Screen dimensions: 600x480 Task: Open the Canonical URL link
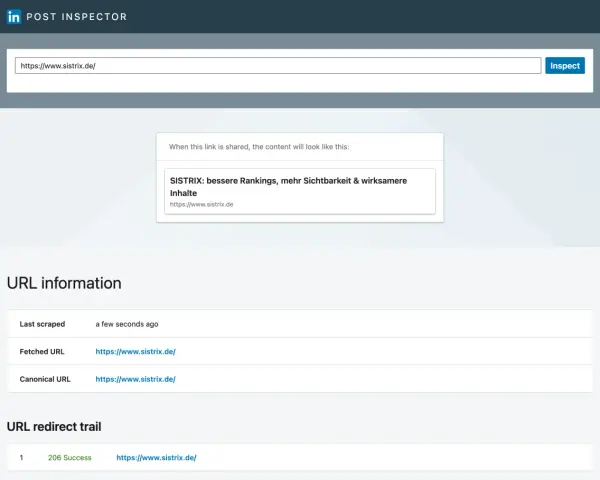tap(135, 379)
